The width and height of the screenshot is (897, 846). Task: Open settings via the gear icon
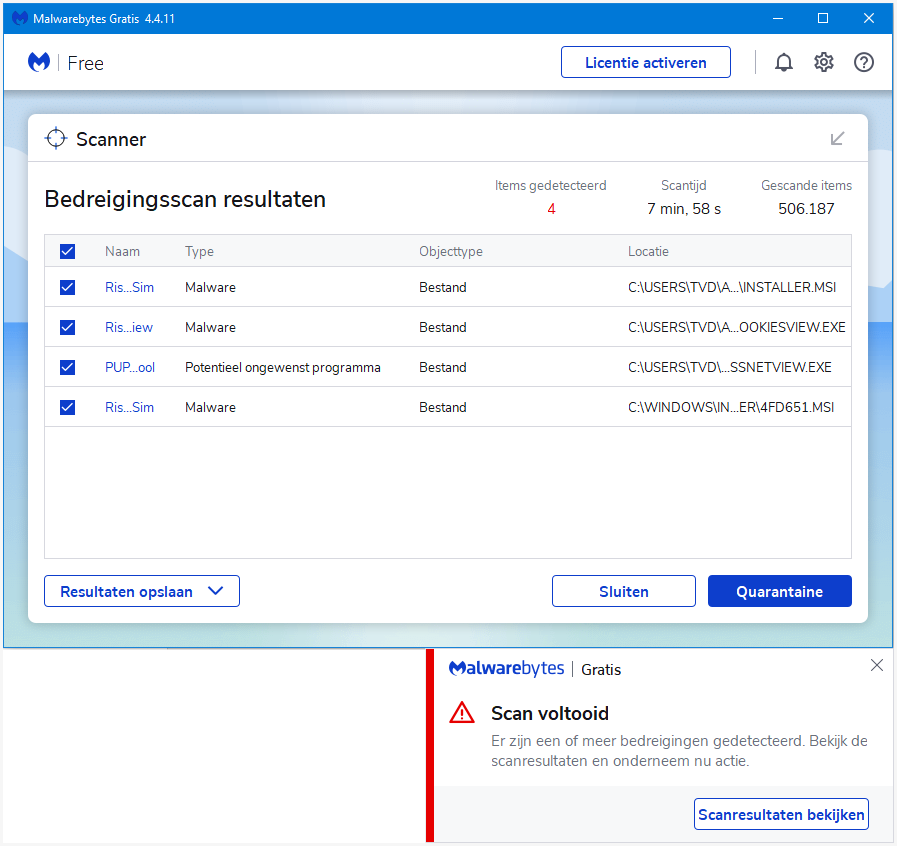(824, 62)
